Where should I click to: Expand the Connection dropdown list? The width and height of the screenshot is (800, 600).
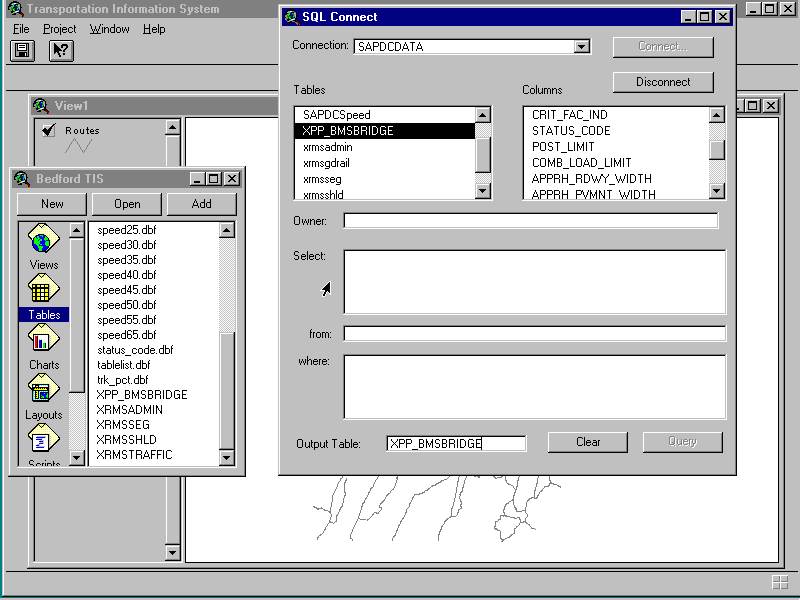pos(581,46)
